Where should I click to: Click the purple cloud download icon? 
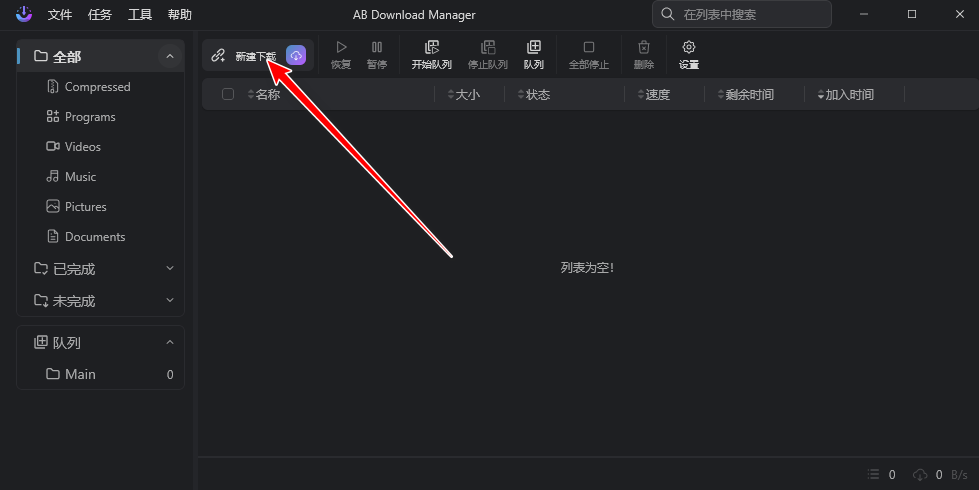(296, 55)
